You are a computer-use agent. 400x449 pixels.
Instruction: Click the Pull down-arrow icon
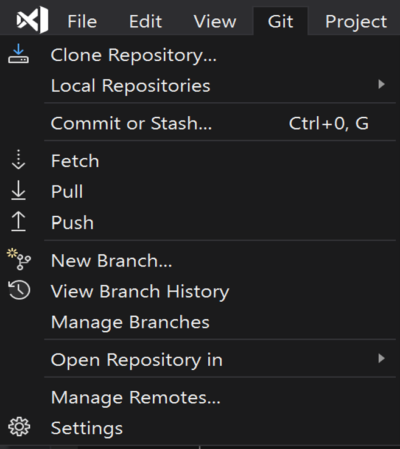pos(18,191)
